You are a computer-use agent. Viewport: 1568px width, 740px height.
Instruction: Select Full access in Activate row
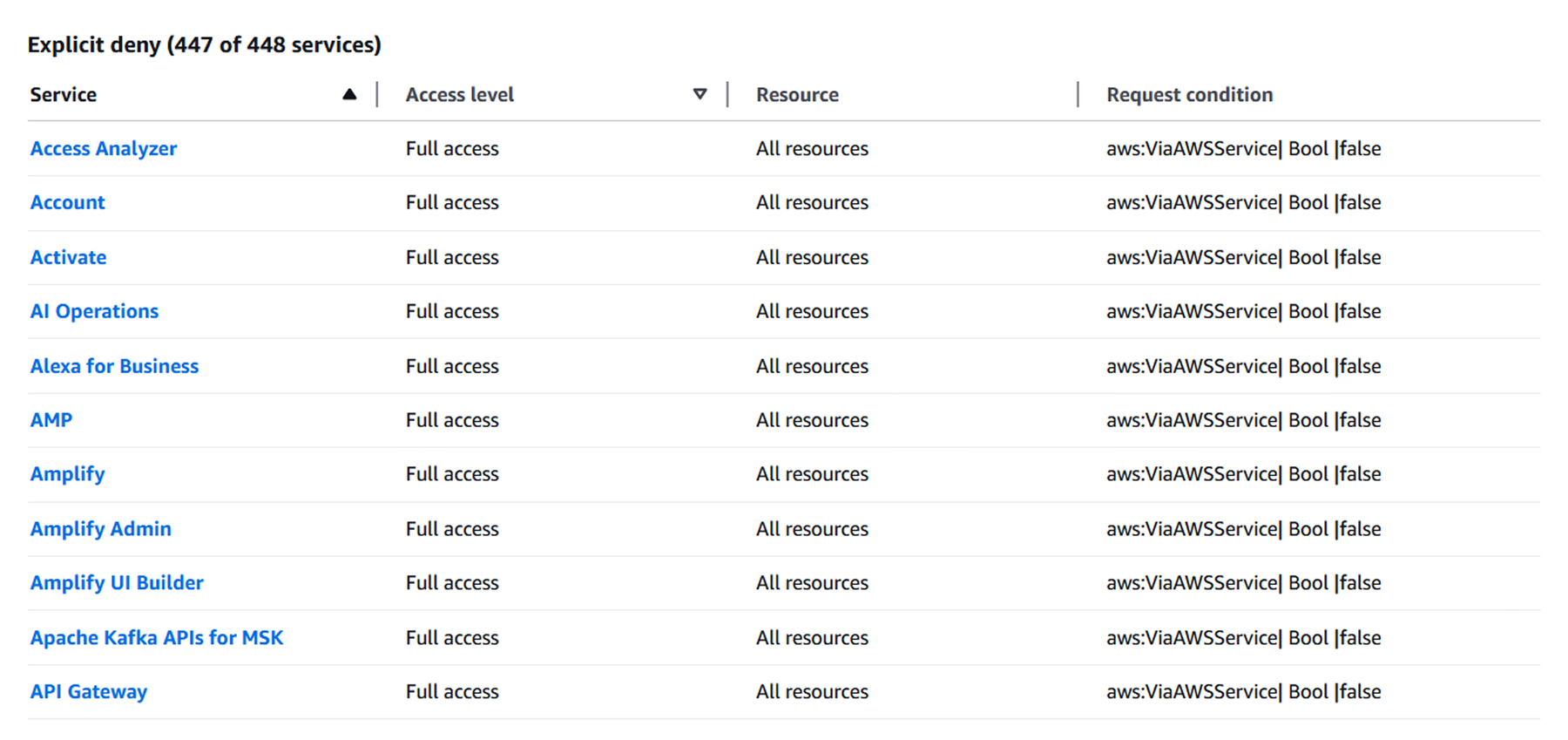click(x=452, y=257)
